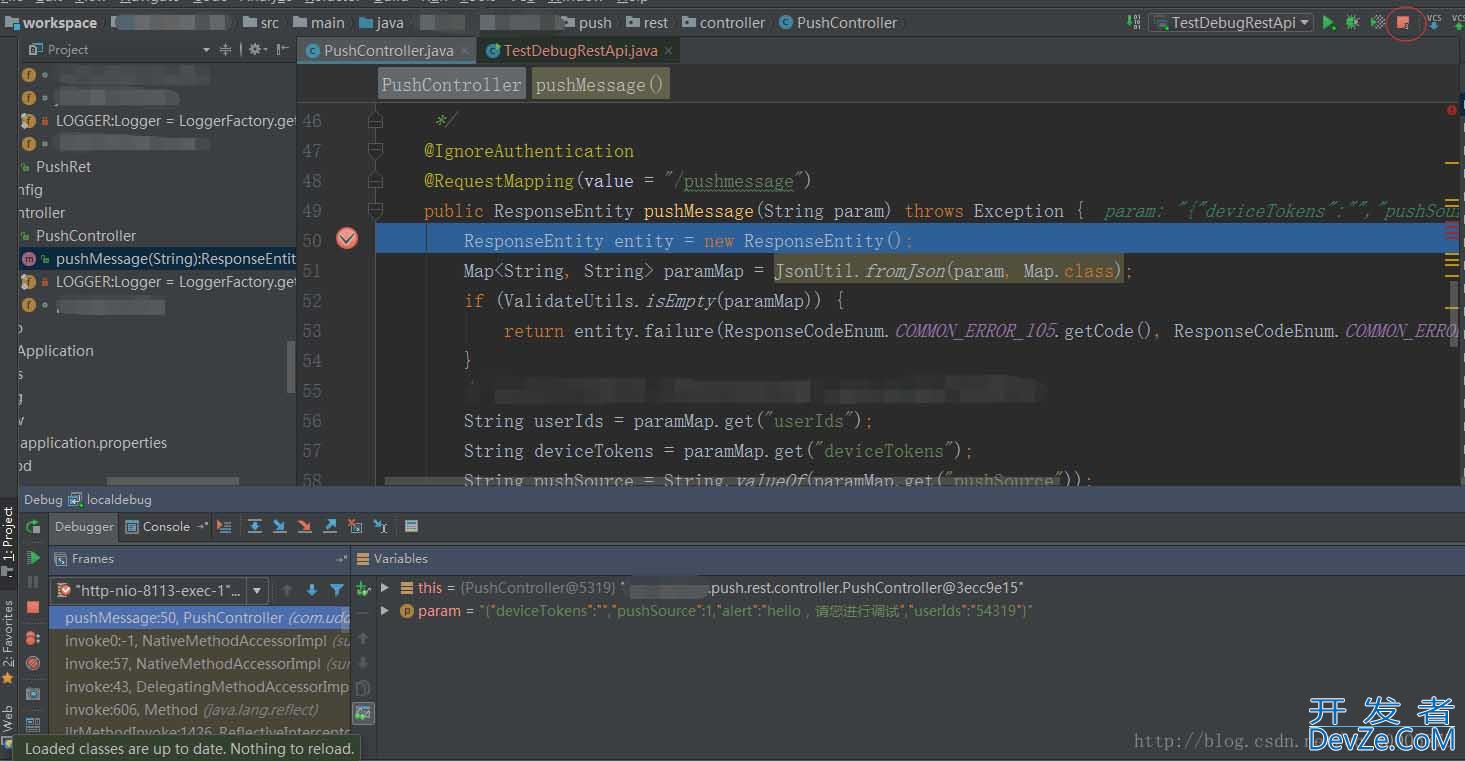
Task: Select the Application item in project tree
Action: coord(56,351)
